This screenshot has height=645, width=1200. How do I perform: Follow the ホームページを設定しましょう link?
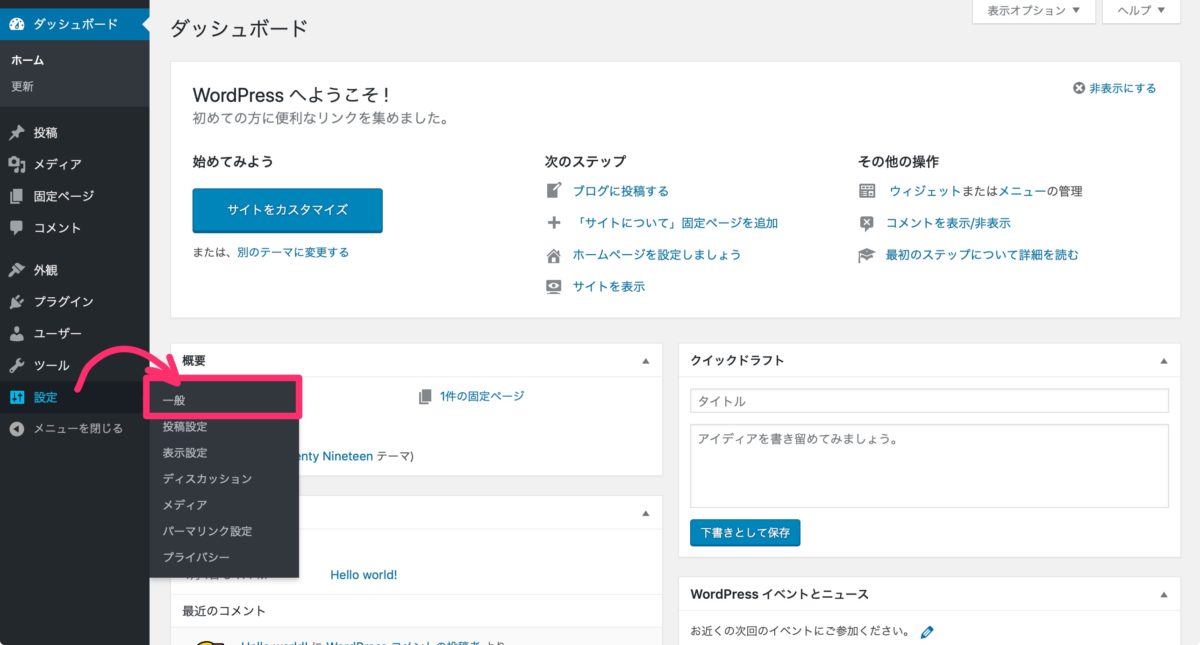[x=657, y=255]
